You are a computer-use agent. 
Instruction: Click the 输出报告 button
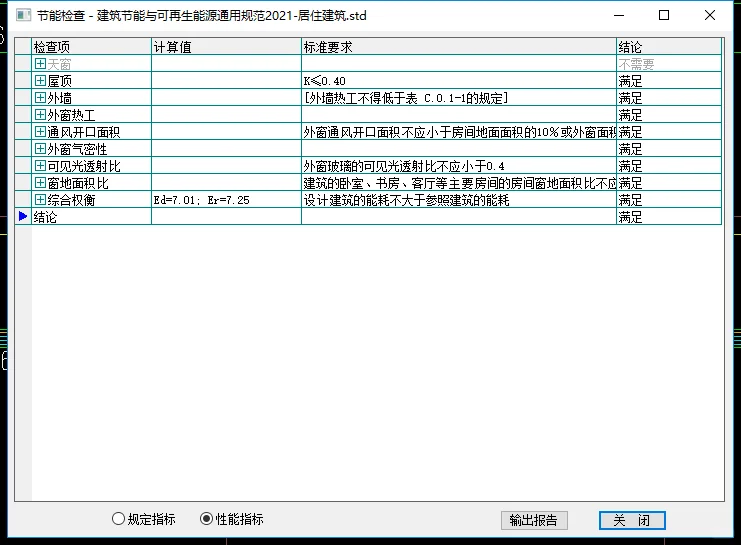tap(534, 520)
